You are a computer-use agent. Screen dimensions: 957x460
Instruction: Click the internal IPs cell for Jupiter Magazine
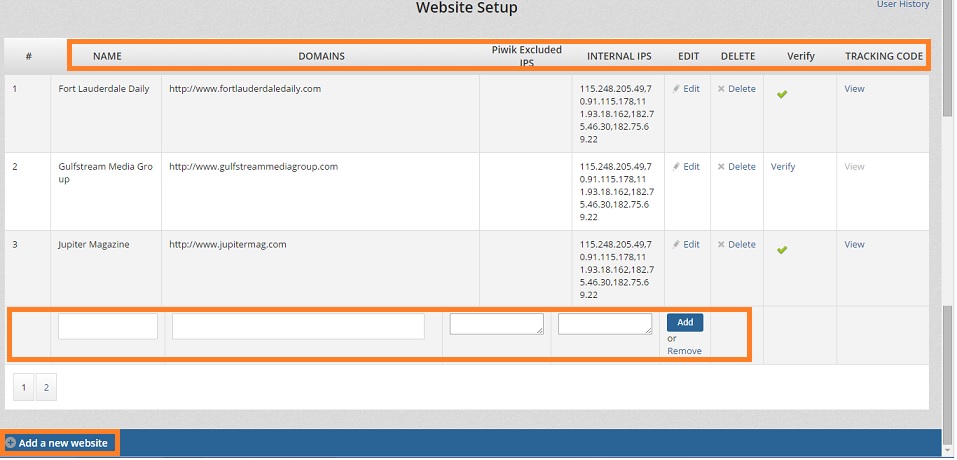[616, 270]
